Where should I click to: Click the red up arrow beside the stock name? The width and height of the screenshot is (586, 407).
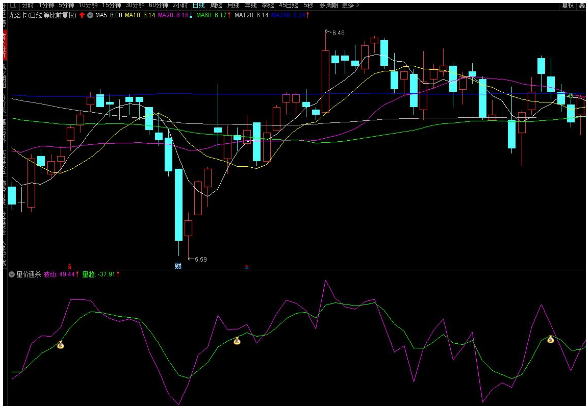82,15
